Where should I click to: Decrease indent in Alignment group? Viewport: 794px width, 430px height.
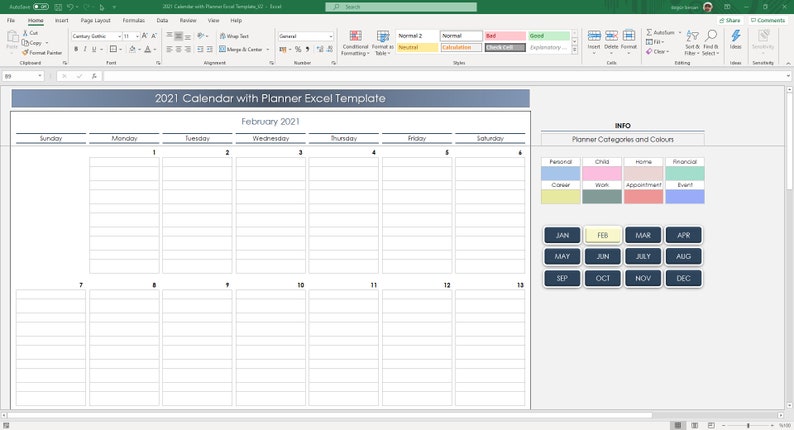point(201,49)
